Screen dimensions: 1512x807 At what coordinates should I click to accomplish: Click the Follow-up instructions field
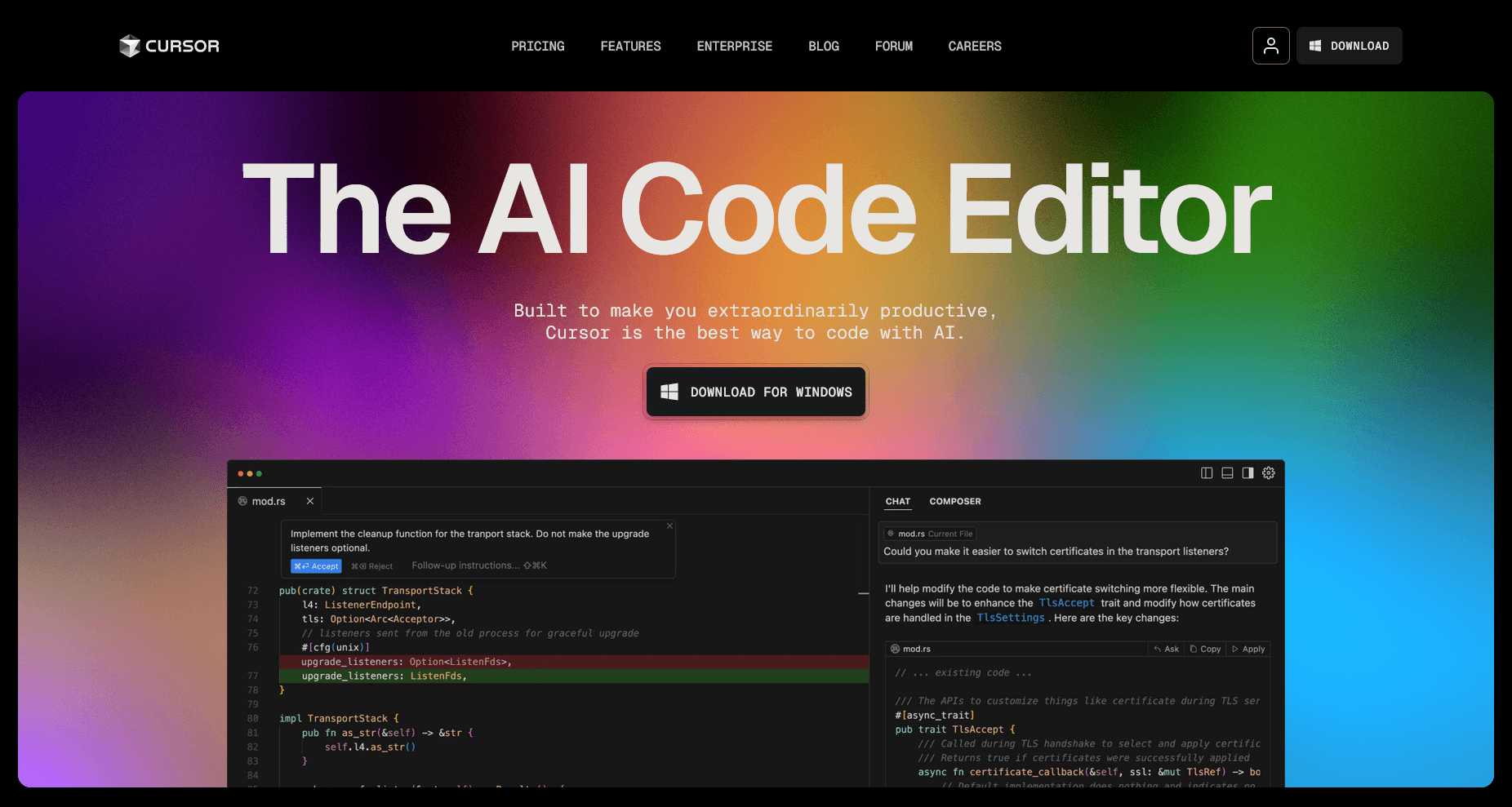pyautogui.click(x=465, y=565)
